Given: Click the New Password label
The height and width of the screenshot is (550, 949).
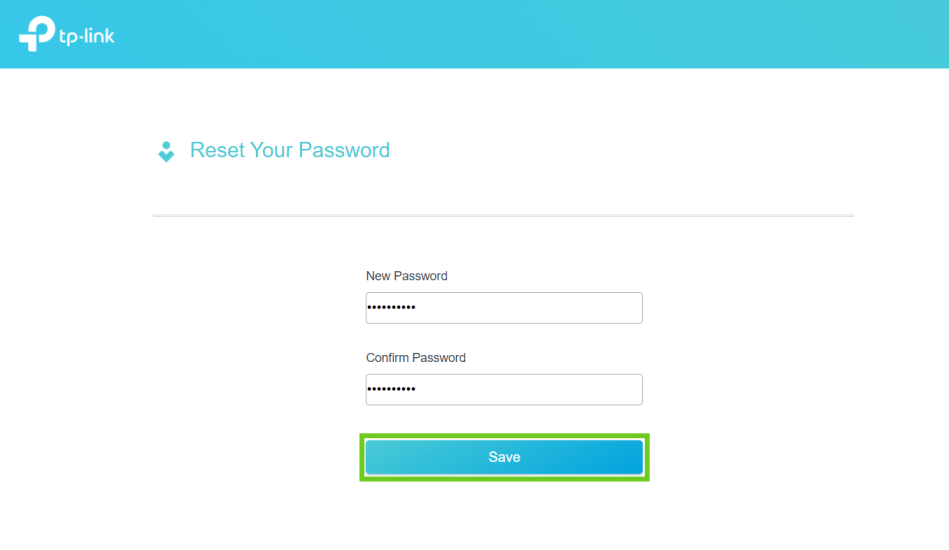Looking at the screenshot, I should [406, 276].
